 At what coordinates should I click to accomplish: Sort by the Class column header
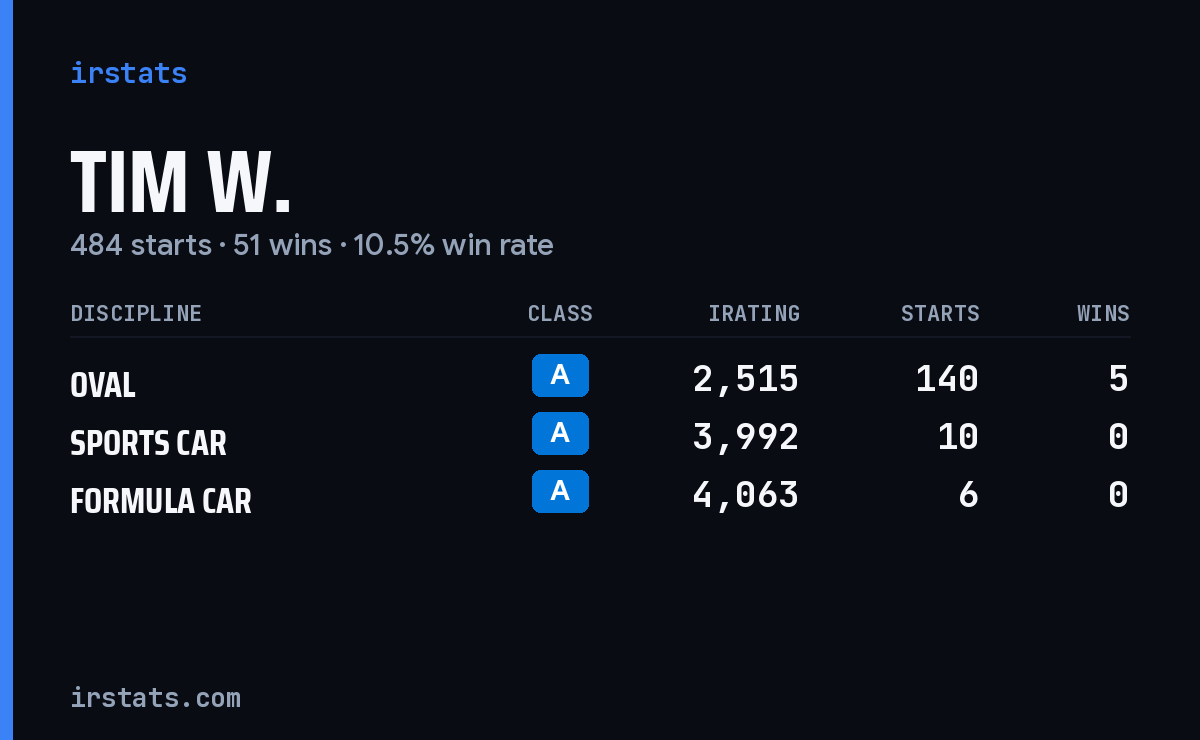[560, 314]
